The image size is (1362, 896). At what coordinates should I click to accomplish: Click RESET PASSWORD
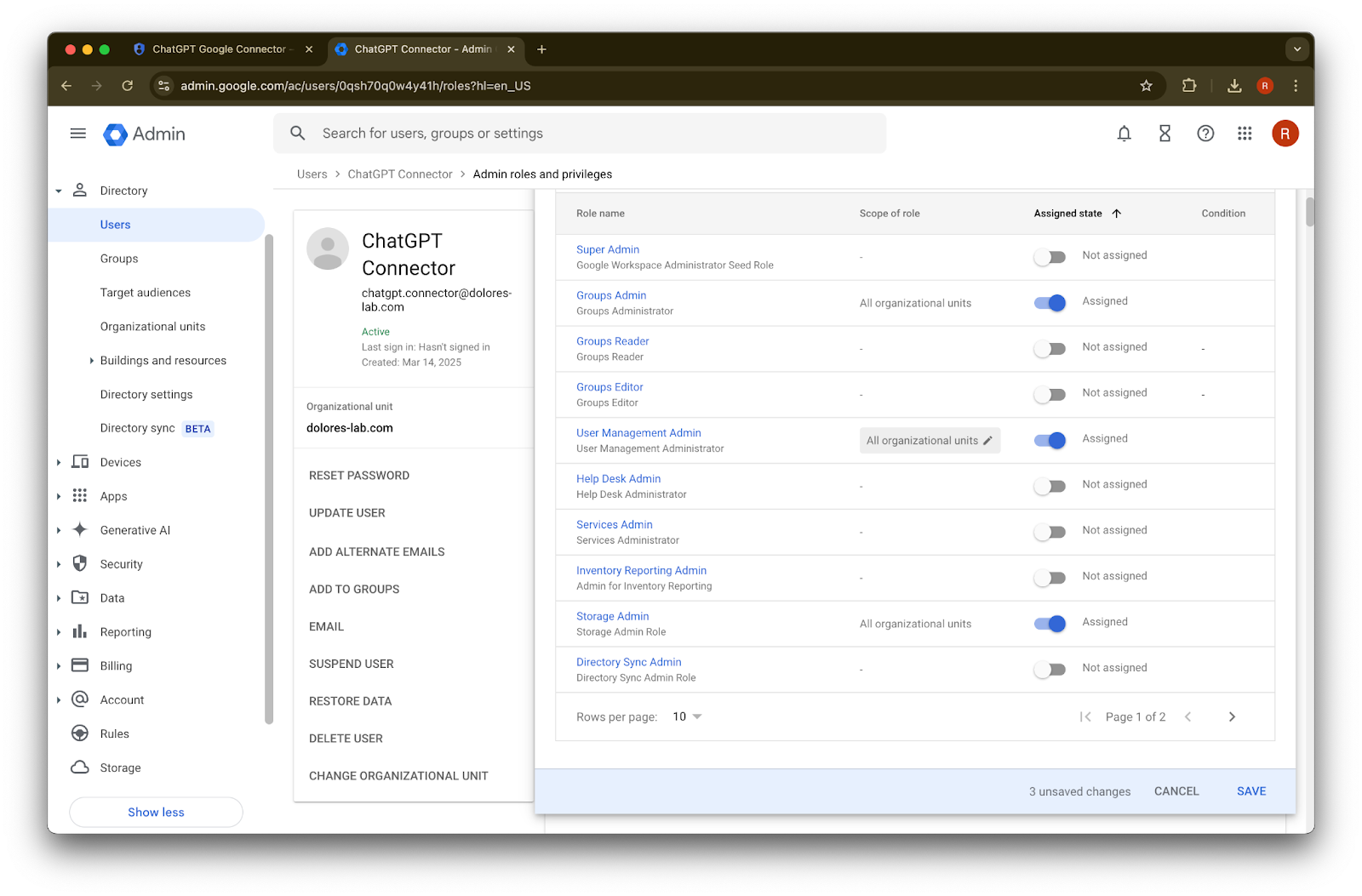[359, 476]
